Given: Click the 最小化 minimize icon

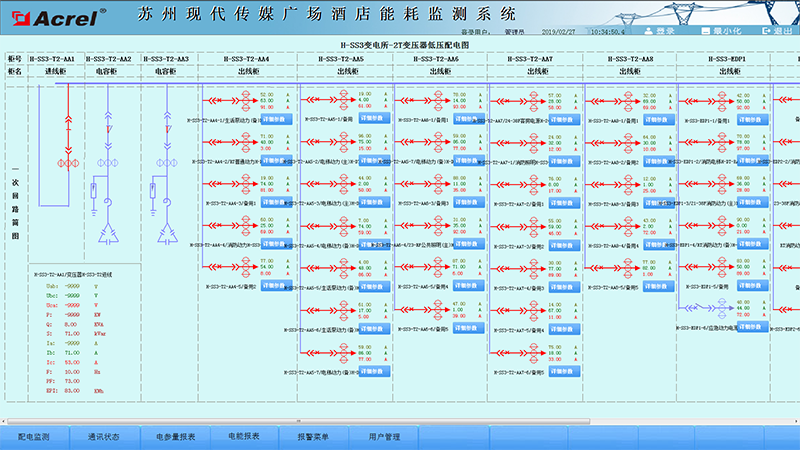Looking at the screenshot, I should point(706,31).
